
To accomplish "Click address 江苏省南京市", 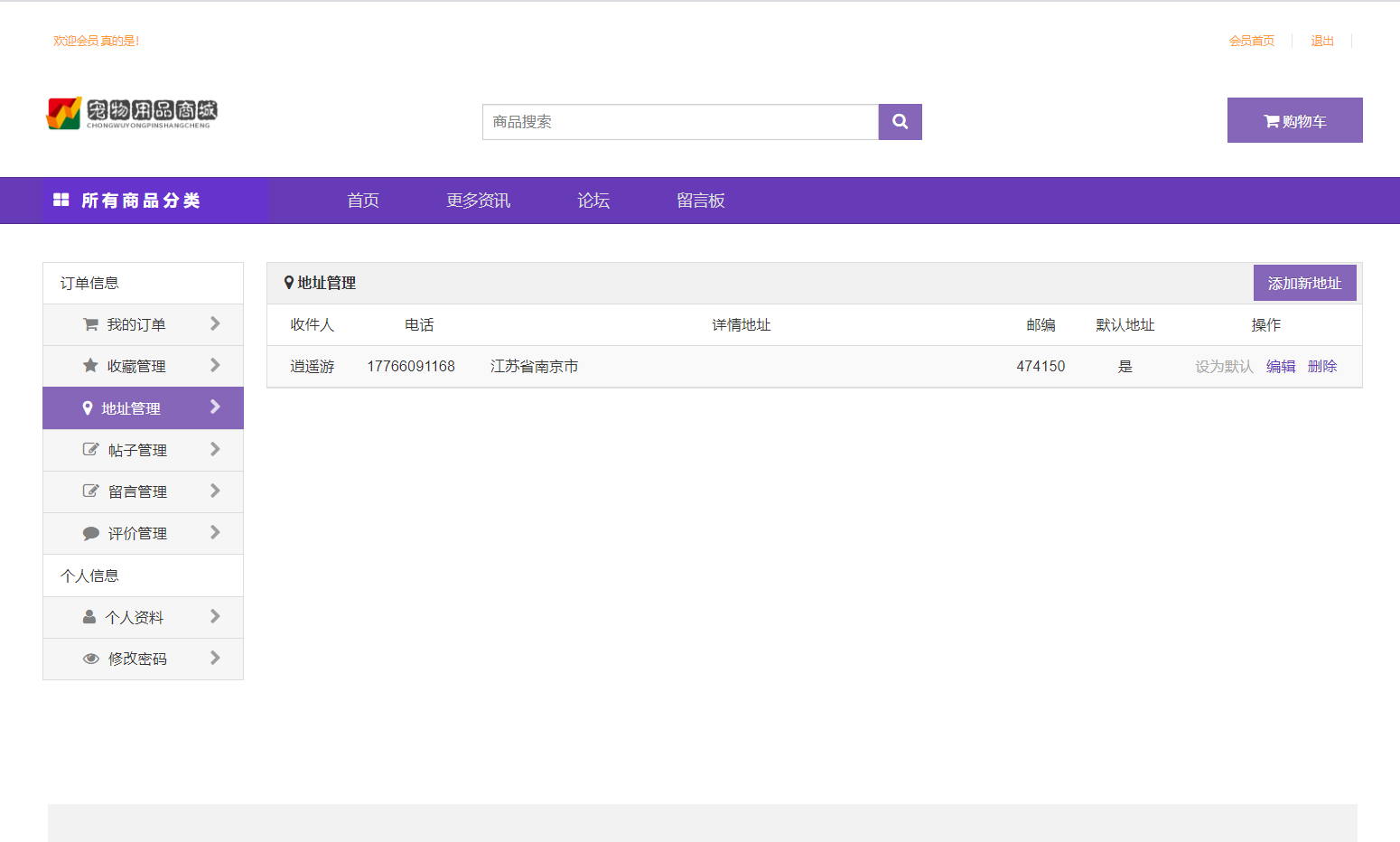I will tap(535, 366).
